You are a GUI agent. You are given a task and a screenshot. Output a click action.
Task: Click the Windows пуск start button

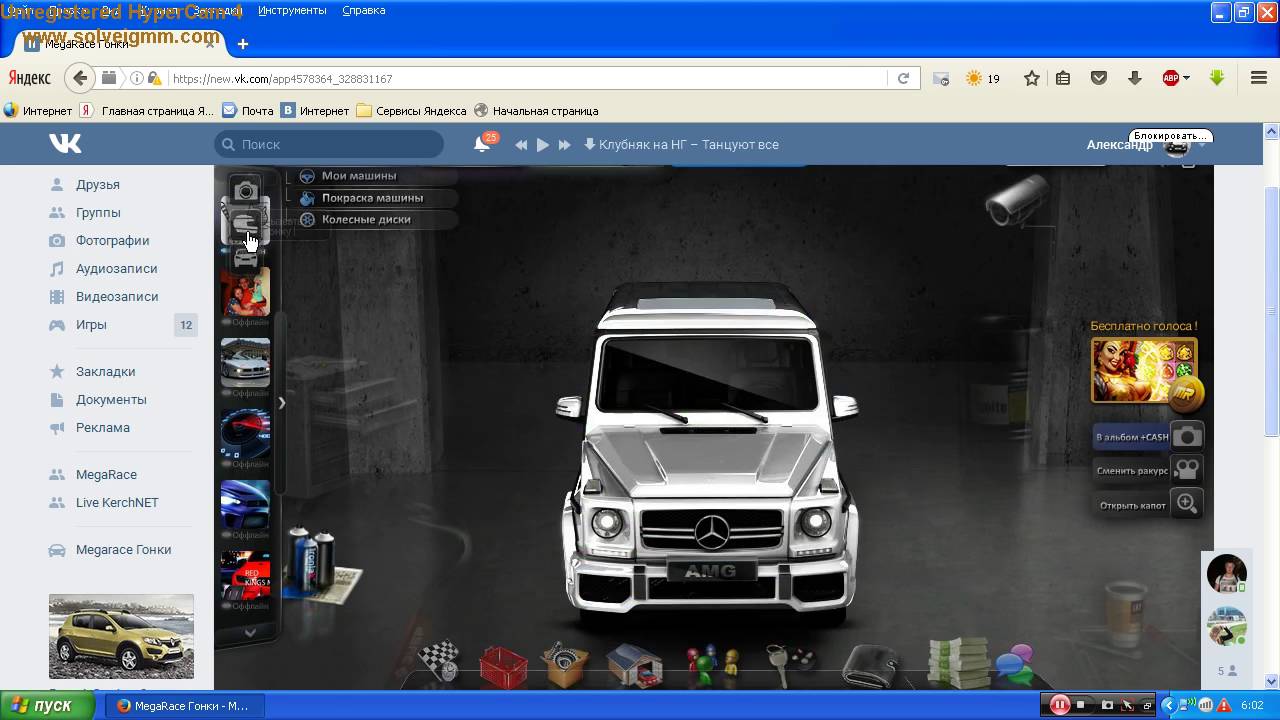pos(48,705)
